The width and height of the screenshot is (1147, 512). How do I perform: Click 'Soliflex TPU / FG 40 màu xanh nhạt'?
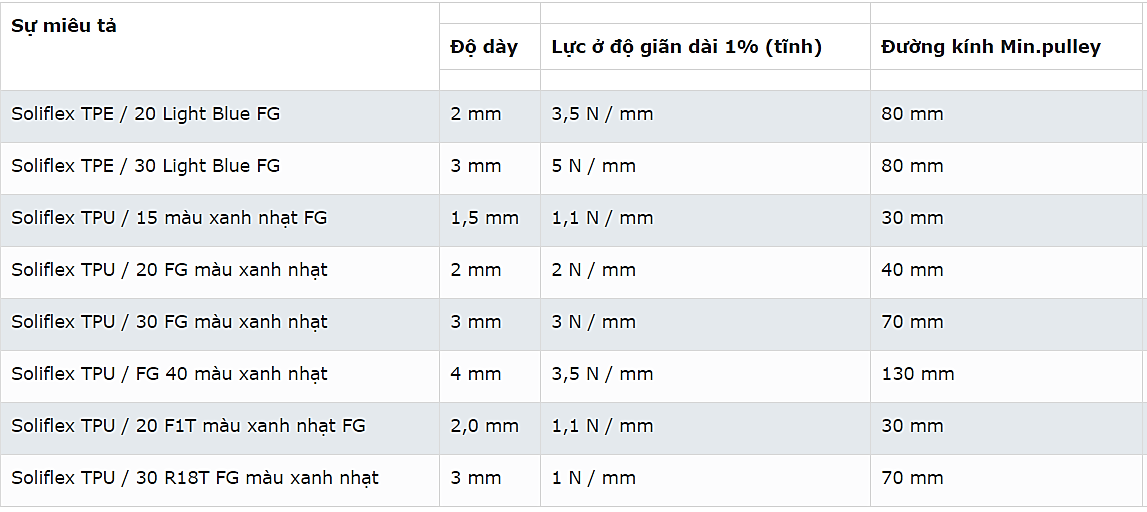[x=169, y=374]
